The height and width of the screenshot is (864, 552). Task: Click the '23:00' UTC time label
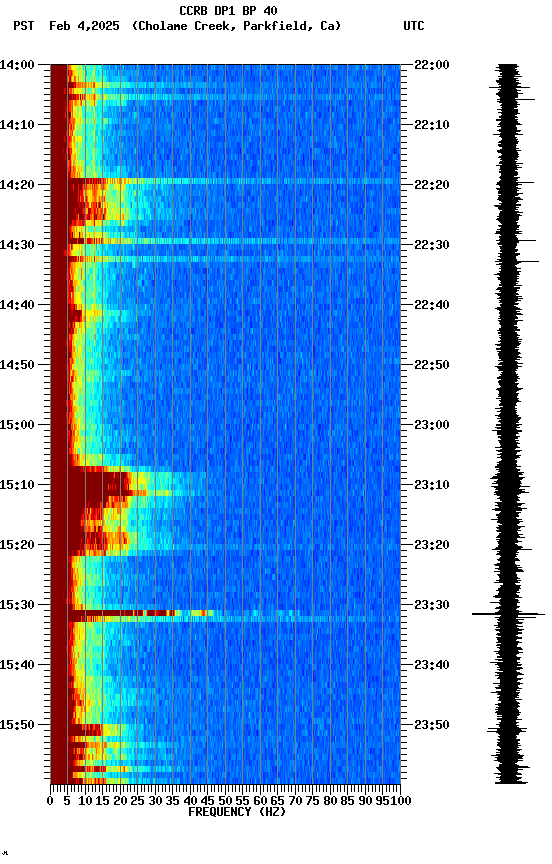[432, 425]
